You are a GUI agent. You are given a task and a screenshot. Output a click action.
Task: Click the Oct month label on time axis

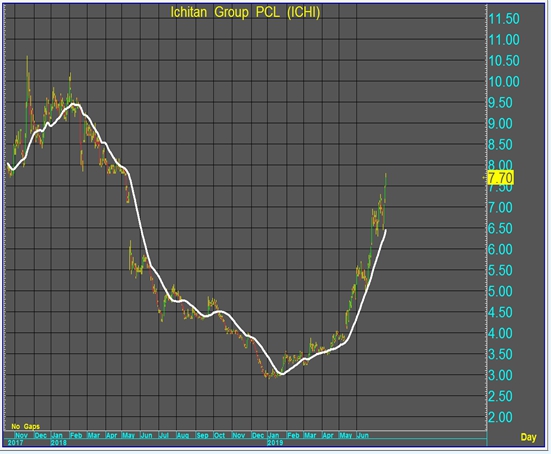coord(219,435)
